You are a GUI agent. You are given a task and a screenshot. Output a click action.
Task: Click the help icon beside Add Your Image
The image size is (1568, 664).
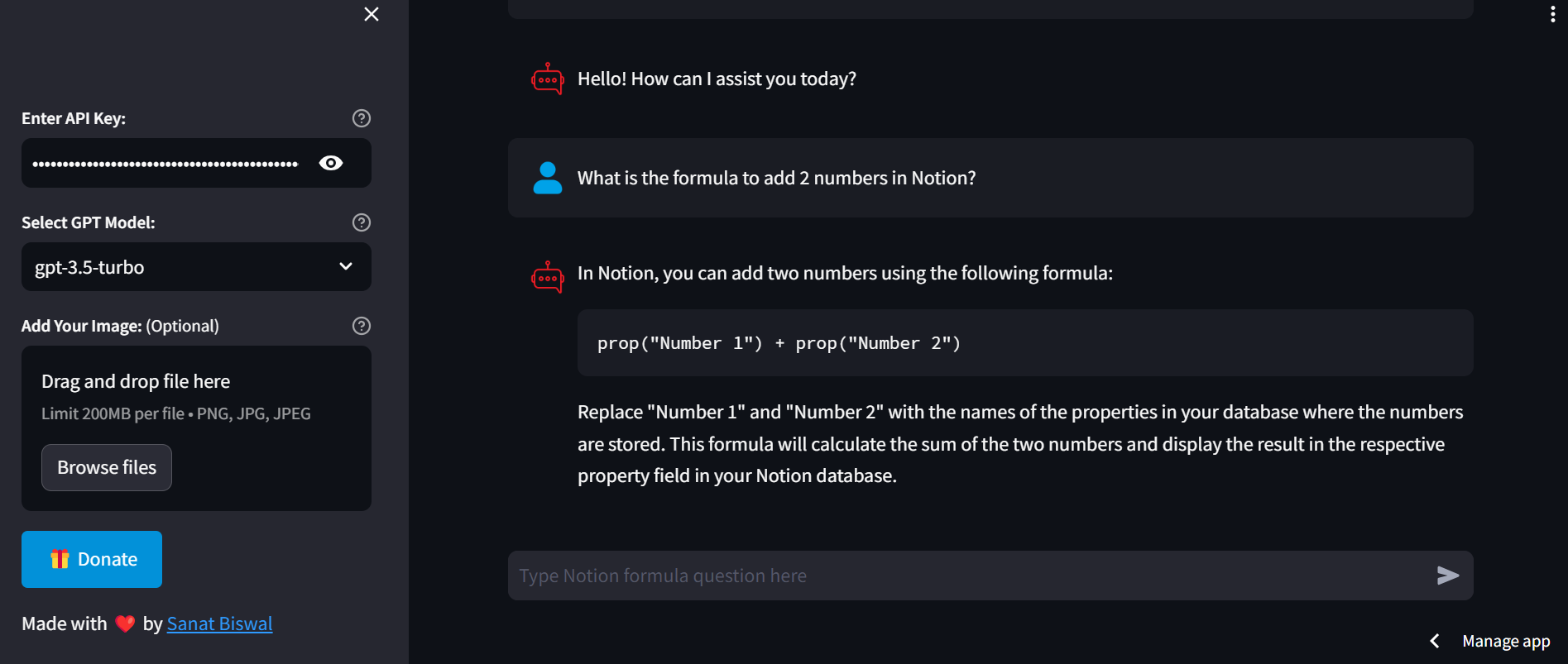[362, 326]
